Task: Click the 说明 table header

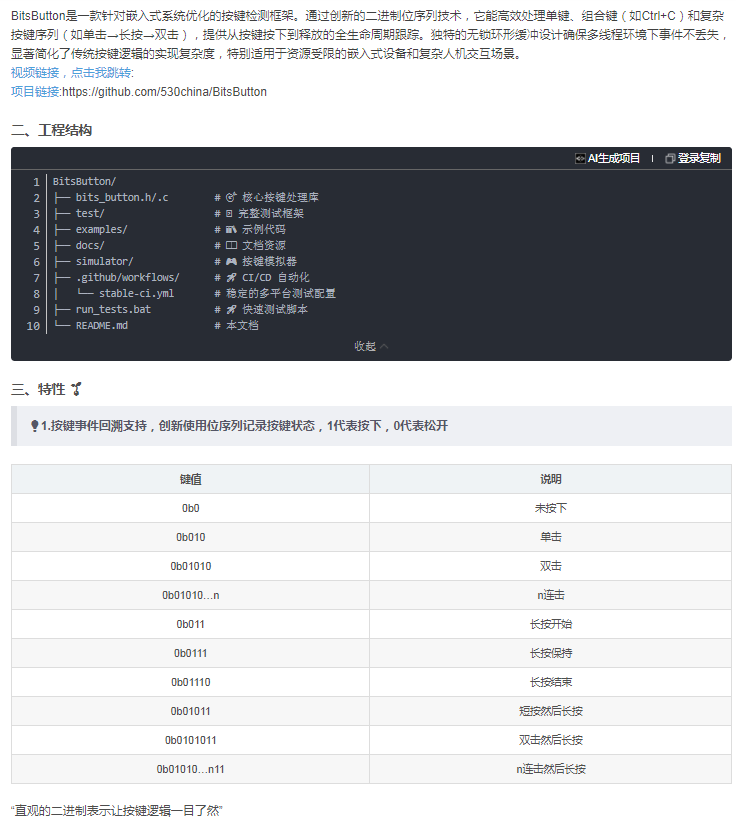Action: (550, 479)
